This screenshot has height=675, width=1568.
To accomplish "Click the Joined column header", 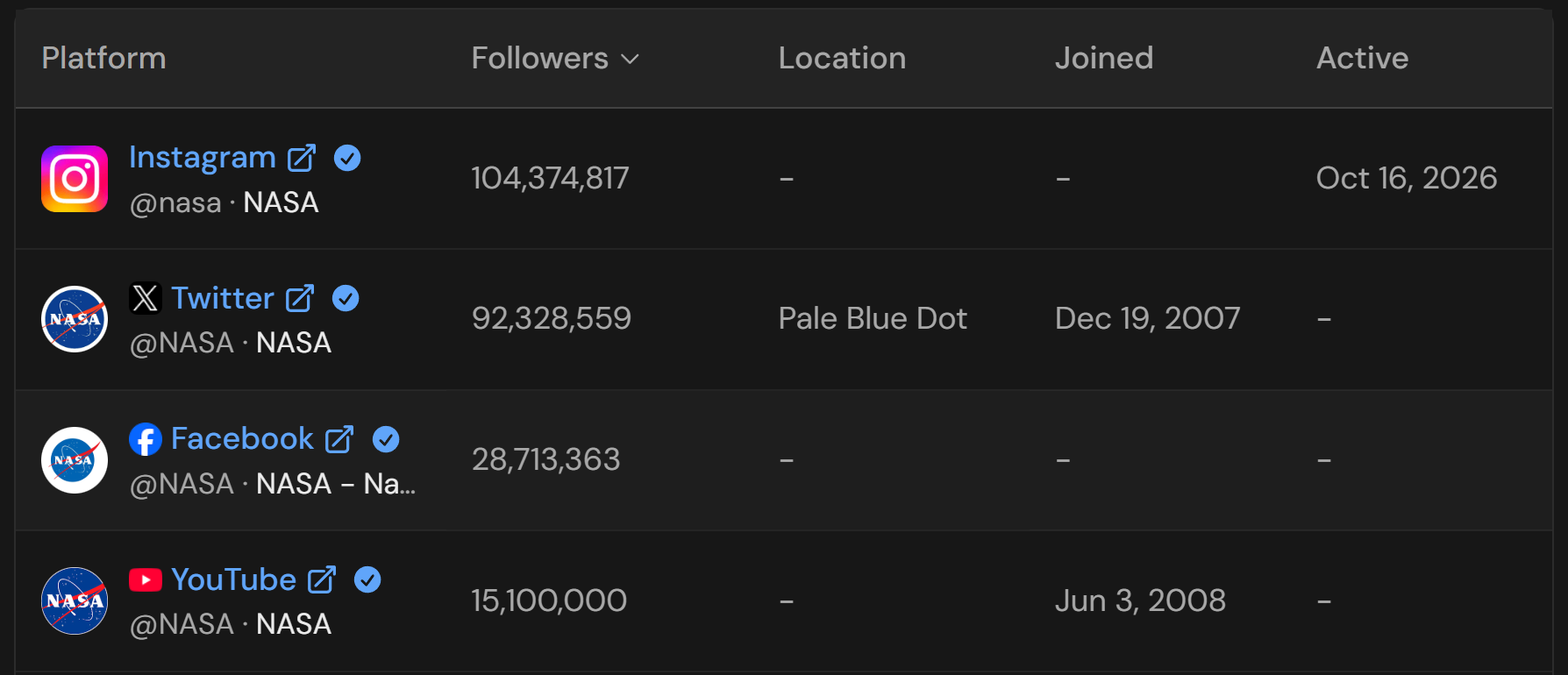I will [1104, 58].
